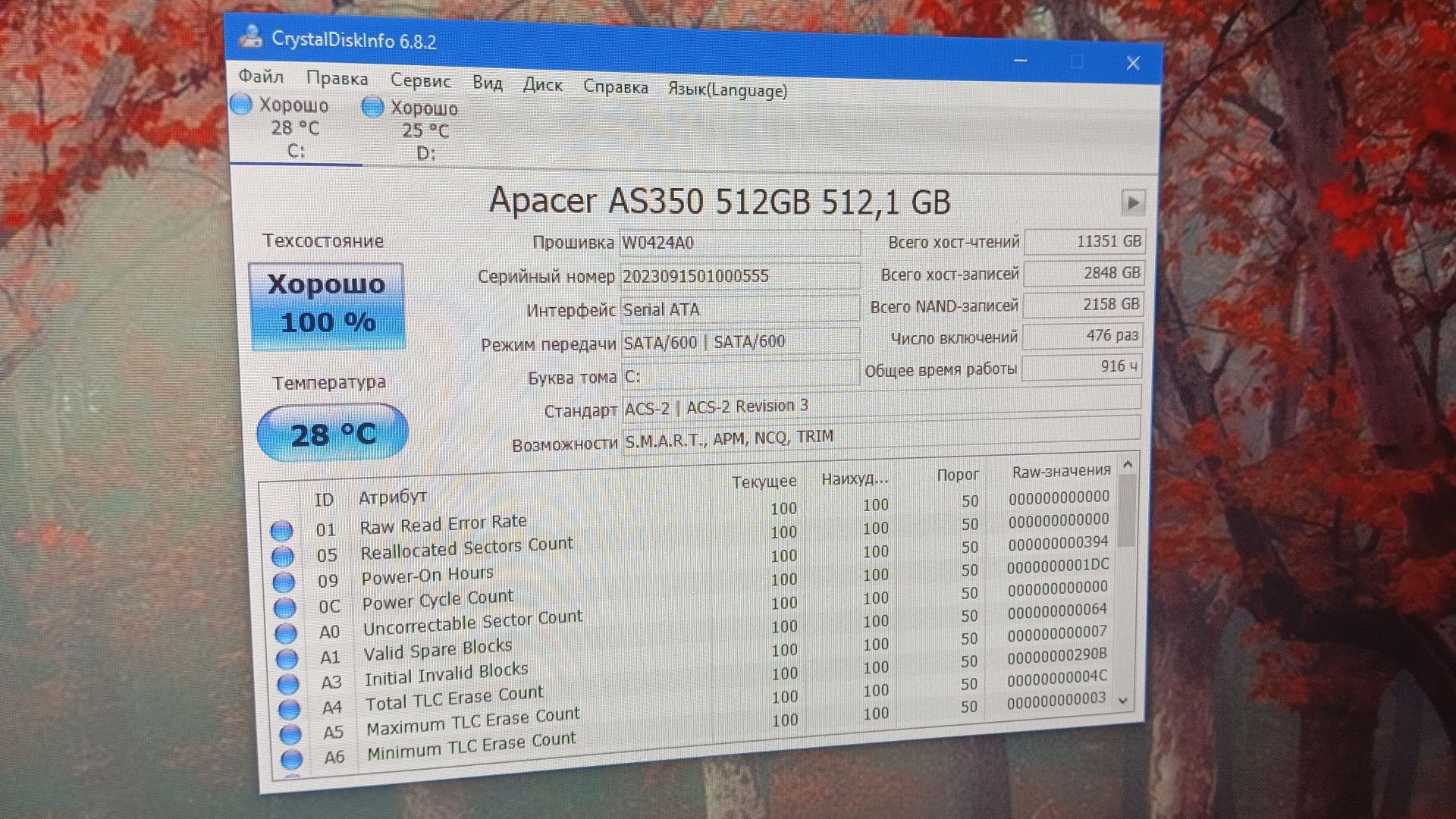Open the Вид menu
Screen dimensions: 1456x819
point(487,83)
